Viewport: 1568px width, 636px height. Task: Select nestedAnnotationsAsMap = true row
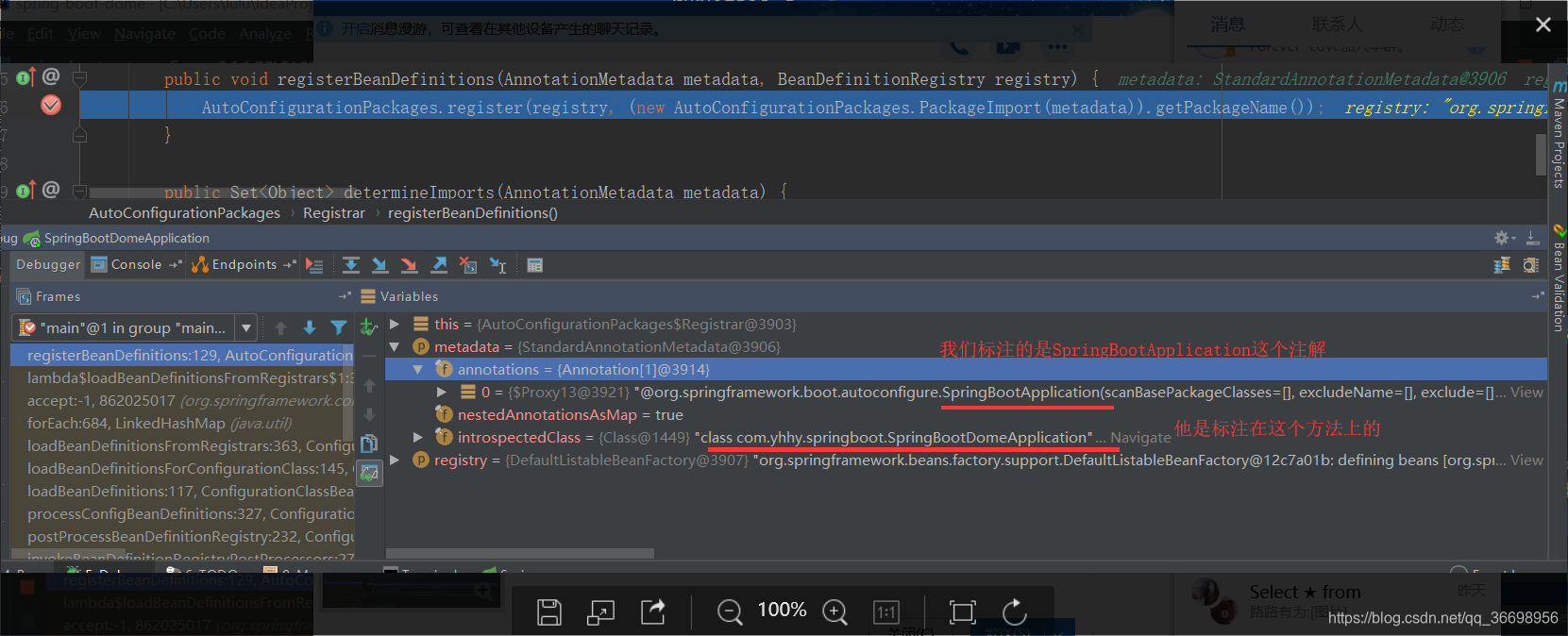[x=967, y=414]
